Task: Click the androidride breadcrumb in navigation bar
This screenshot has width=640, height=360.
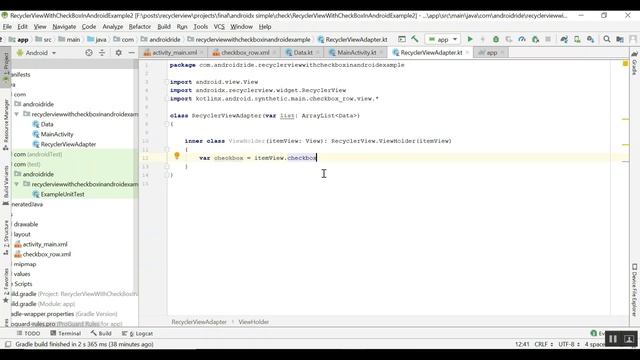Action: pyautogui.click(x=164, y=40)
